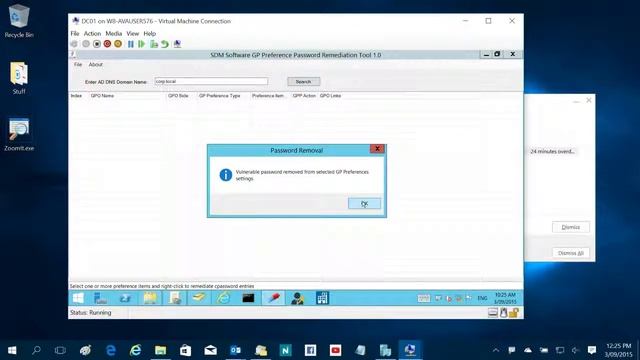Open the remediation tool's File menu
Viewport: 640px width, 360px height.
point(78,64)
